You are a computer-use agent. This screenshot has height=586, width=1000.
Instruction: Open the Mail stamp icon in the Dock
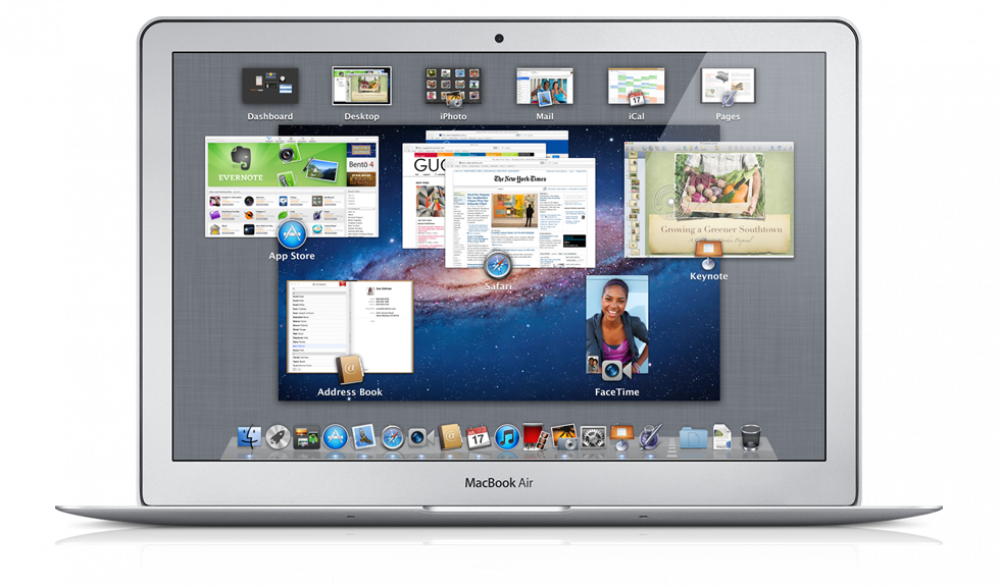coord(364,437)
